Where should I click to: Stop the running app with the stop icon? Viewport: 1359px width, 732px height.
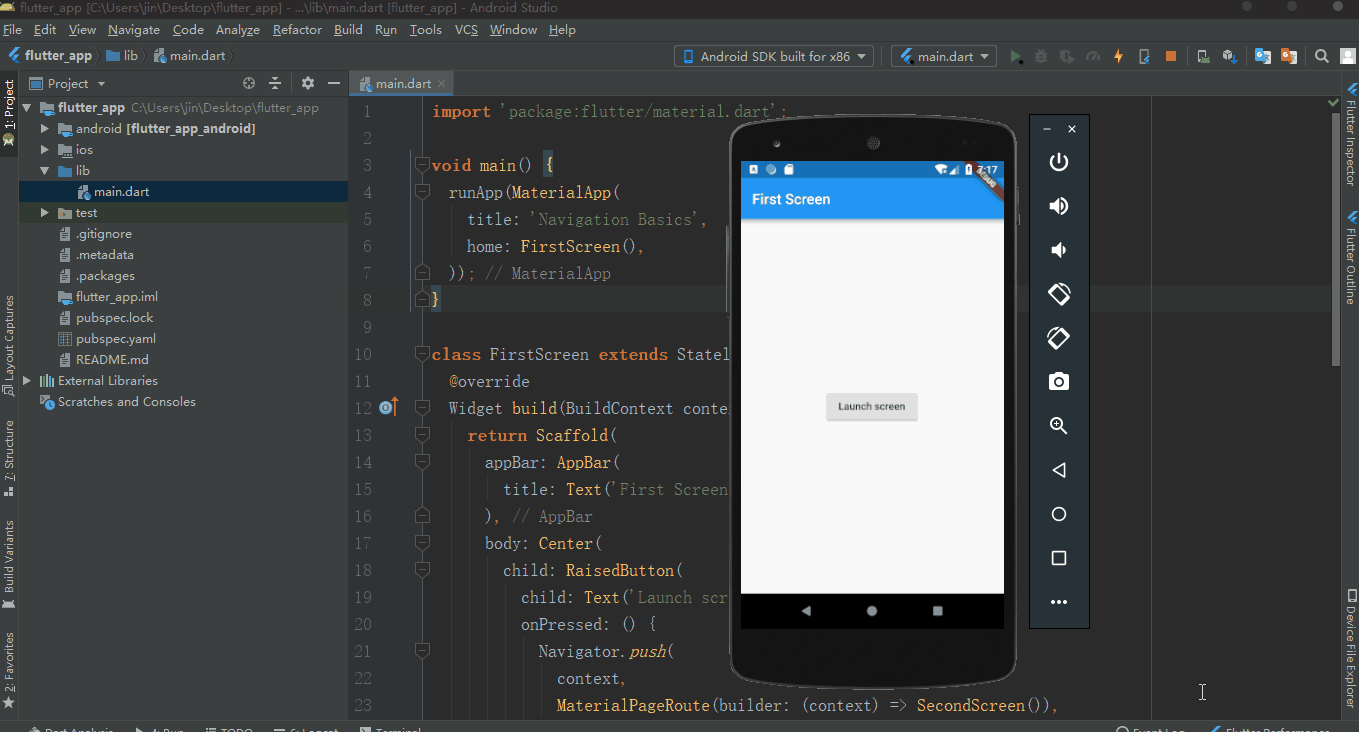[x=1170, y=57]
